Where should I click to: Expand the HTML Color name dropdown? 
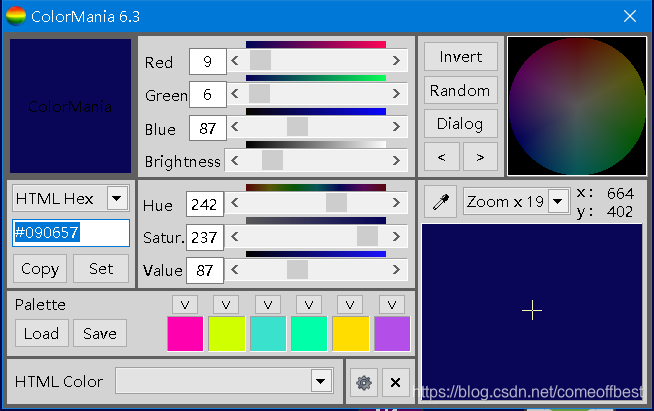click(x=321, y=381)
